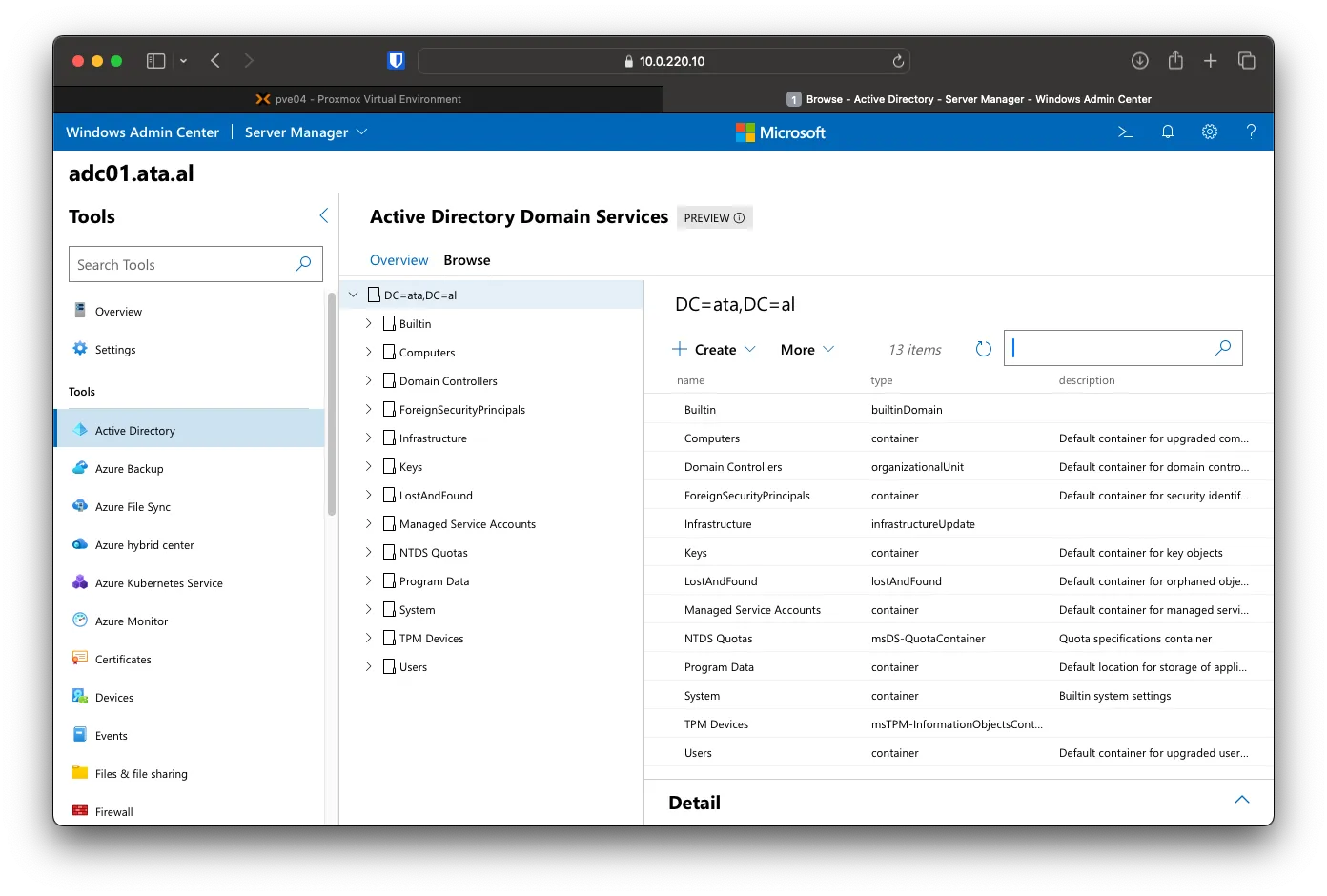Screen dimensions: 1327x896
Task: Select Program Data tree item
Action: [434, 581]
